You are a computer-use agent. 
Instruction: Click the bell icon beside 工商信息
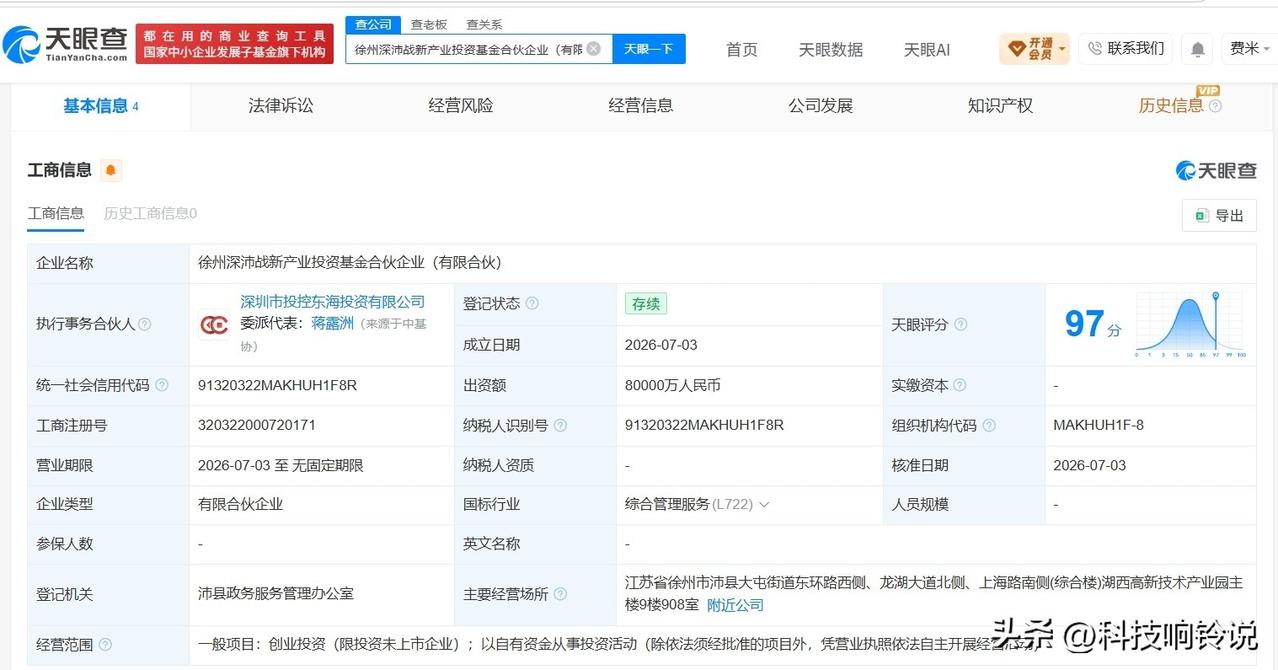point(111,170)
